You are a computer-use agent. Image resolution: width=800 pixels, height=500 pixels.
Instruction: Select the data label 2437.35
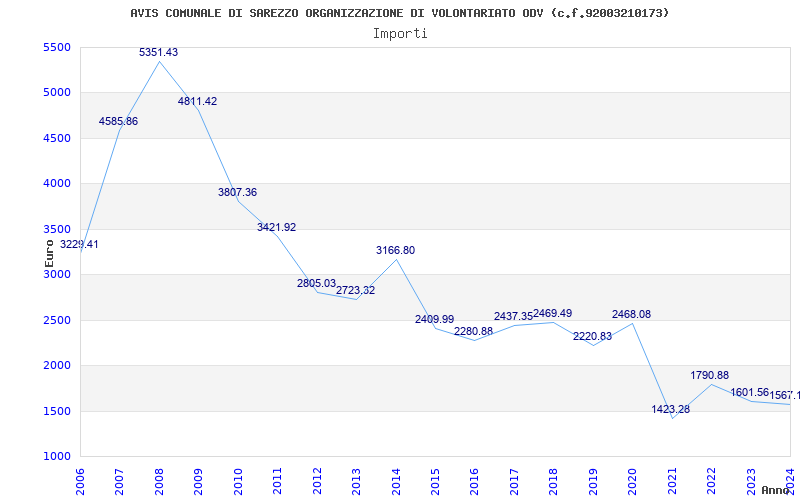[513, 317]
